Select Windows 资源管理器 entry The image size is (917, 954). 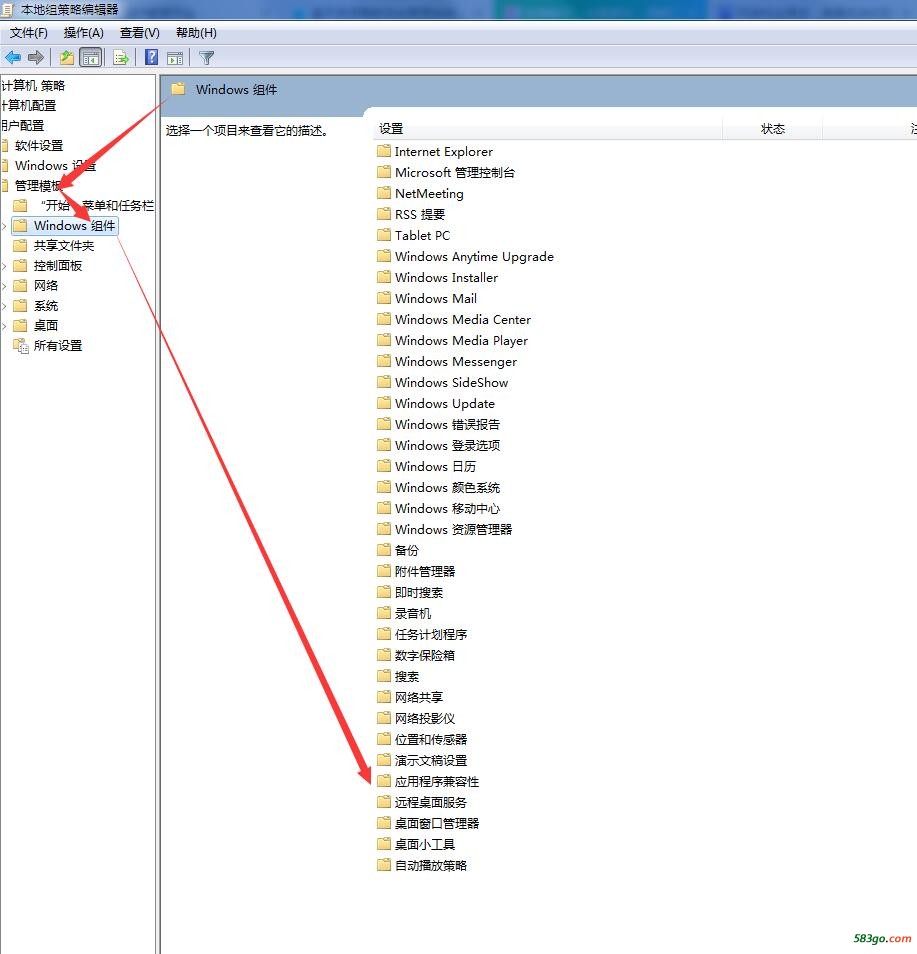point(453,529)
